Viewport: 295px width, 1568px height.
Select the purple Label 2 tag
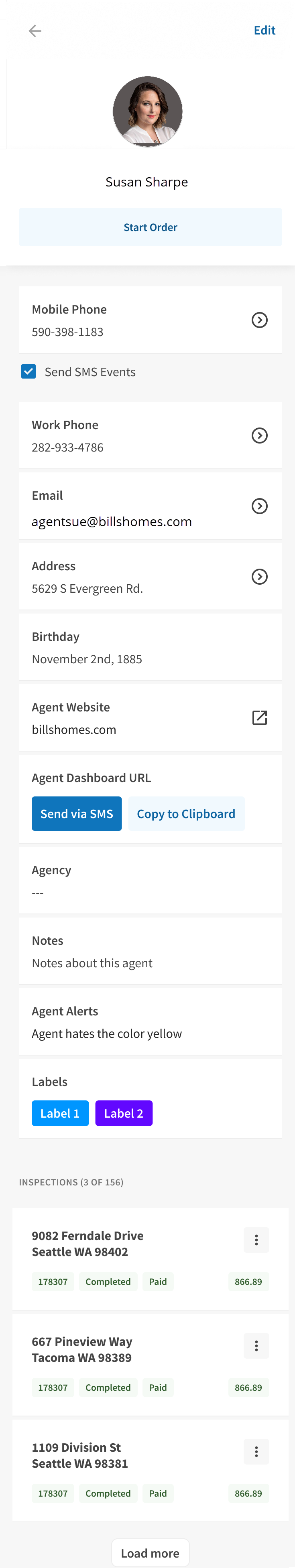click(x=124, y=1113)
